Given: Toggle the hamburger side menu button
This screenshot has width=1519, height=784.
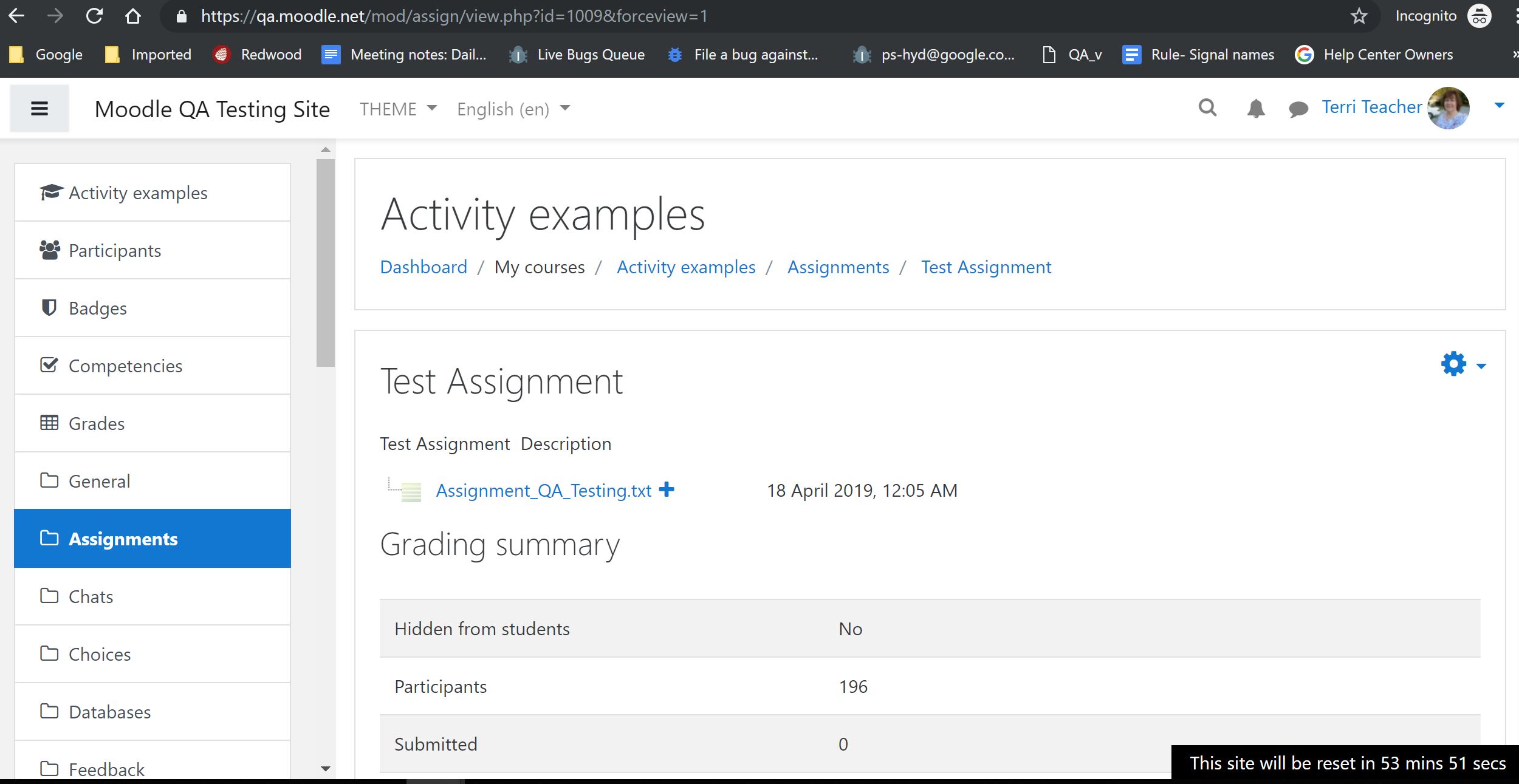Looking at the screenshot, I should tap(39, 109).
